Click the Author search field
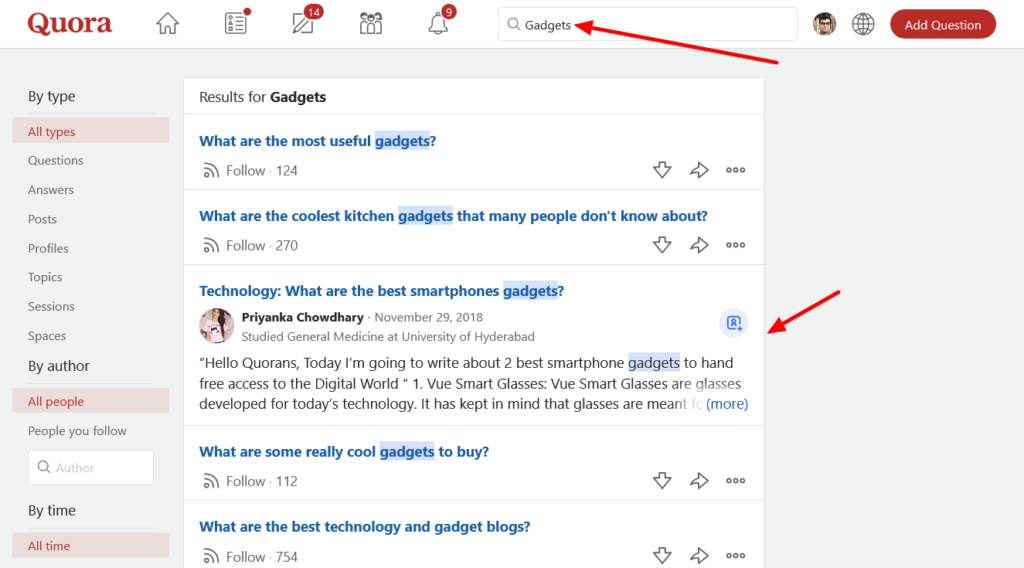 [91, 467]
